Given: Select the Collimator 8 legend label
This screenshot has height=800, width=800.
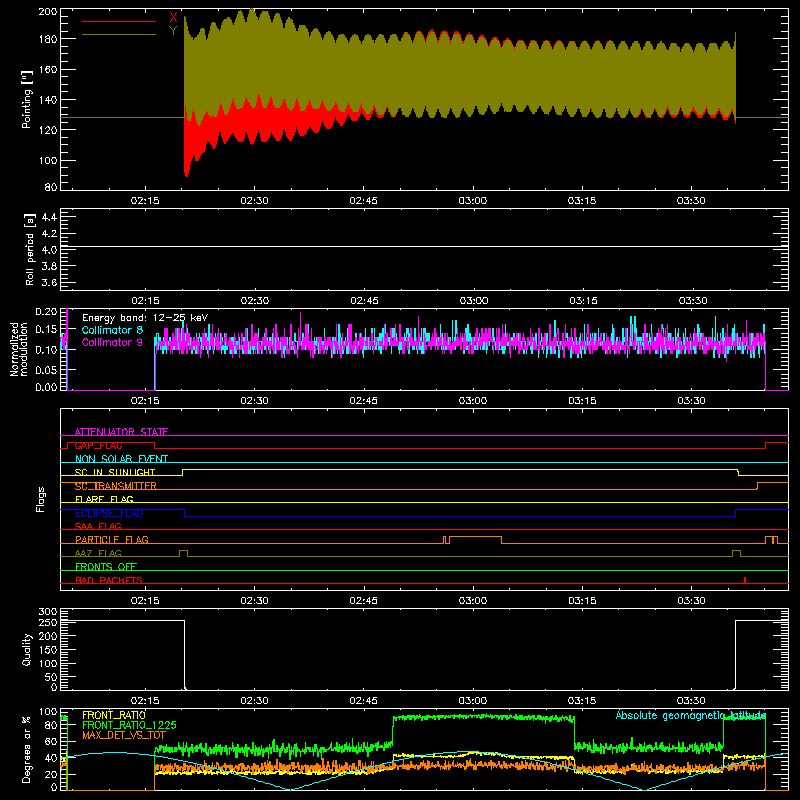Looking at the screenshot, I should pos(112,330).
